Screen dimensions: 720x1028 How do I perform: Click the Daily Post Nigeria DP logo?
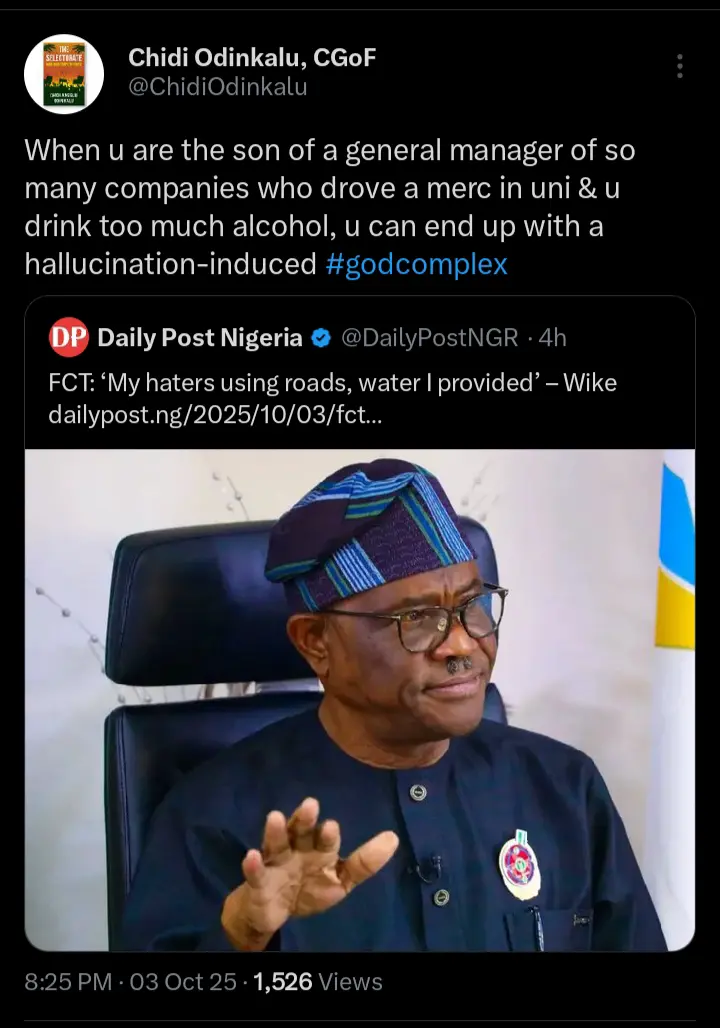69,338
